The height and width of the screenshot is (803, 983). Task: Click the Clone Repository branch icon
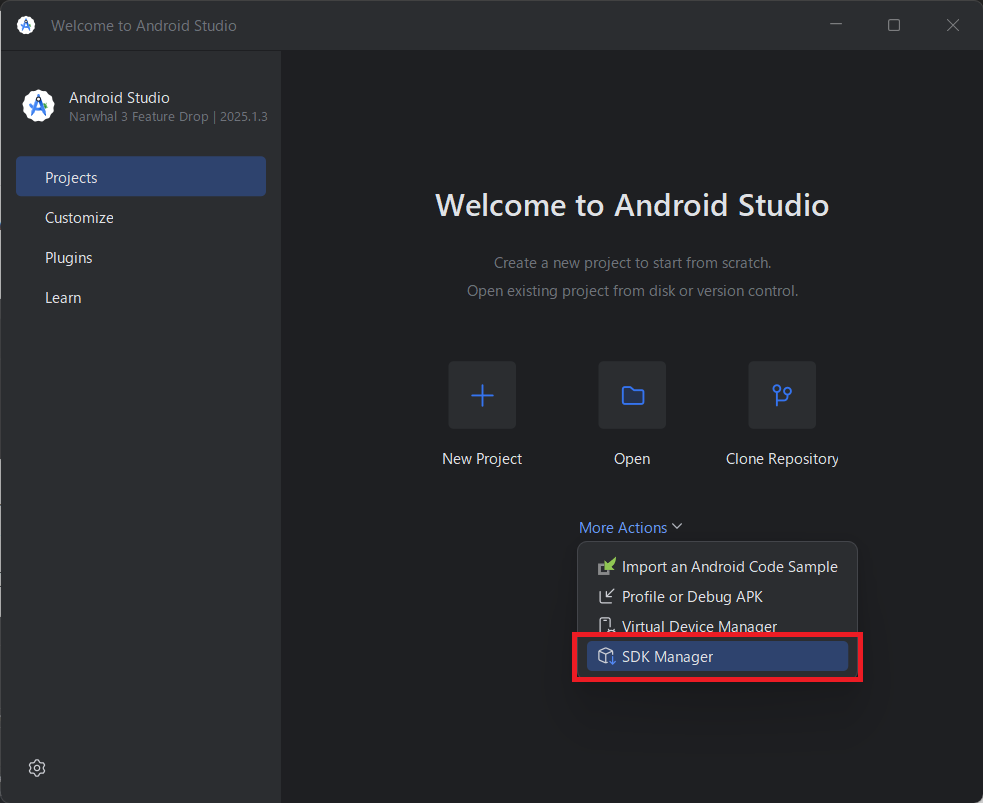tap(782, 395)
